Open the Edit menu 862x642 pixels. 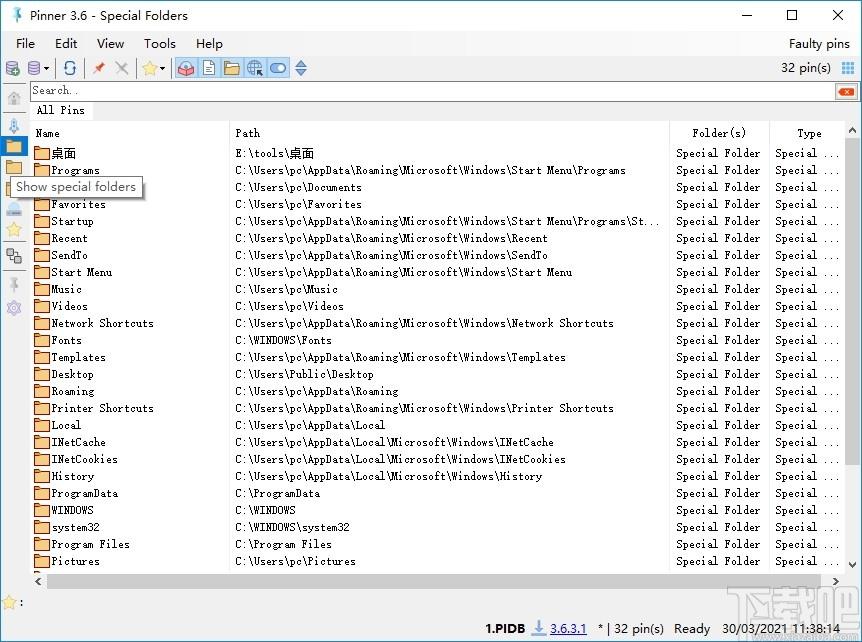tap(66, 43)
